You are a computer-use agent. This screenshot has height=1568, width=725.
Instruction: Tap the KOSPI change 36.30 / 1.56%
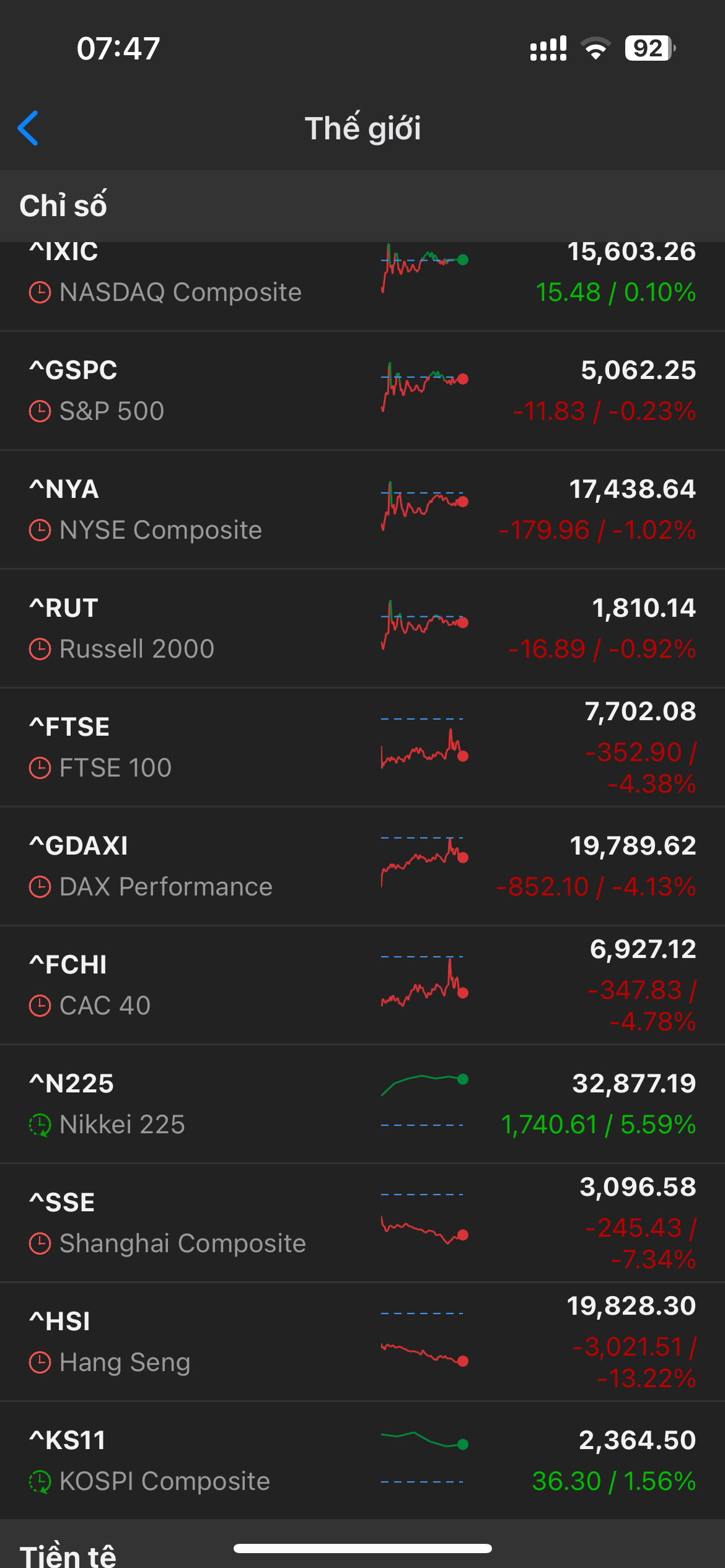pyautogui.click(x=613, y=1481)
